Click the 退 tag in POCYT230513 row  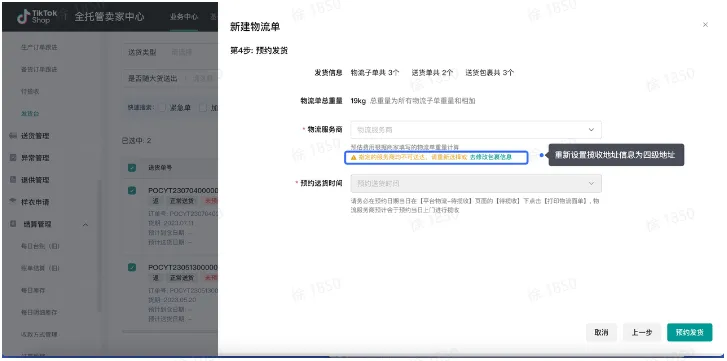click(x=156, y=278)
